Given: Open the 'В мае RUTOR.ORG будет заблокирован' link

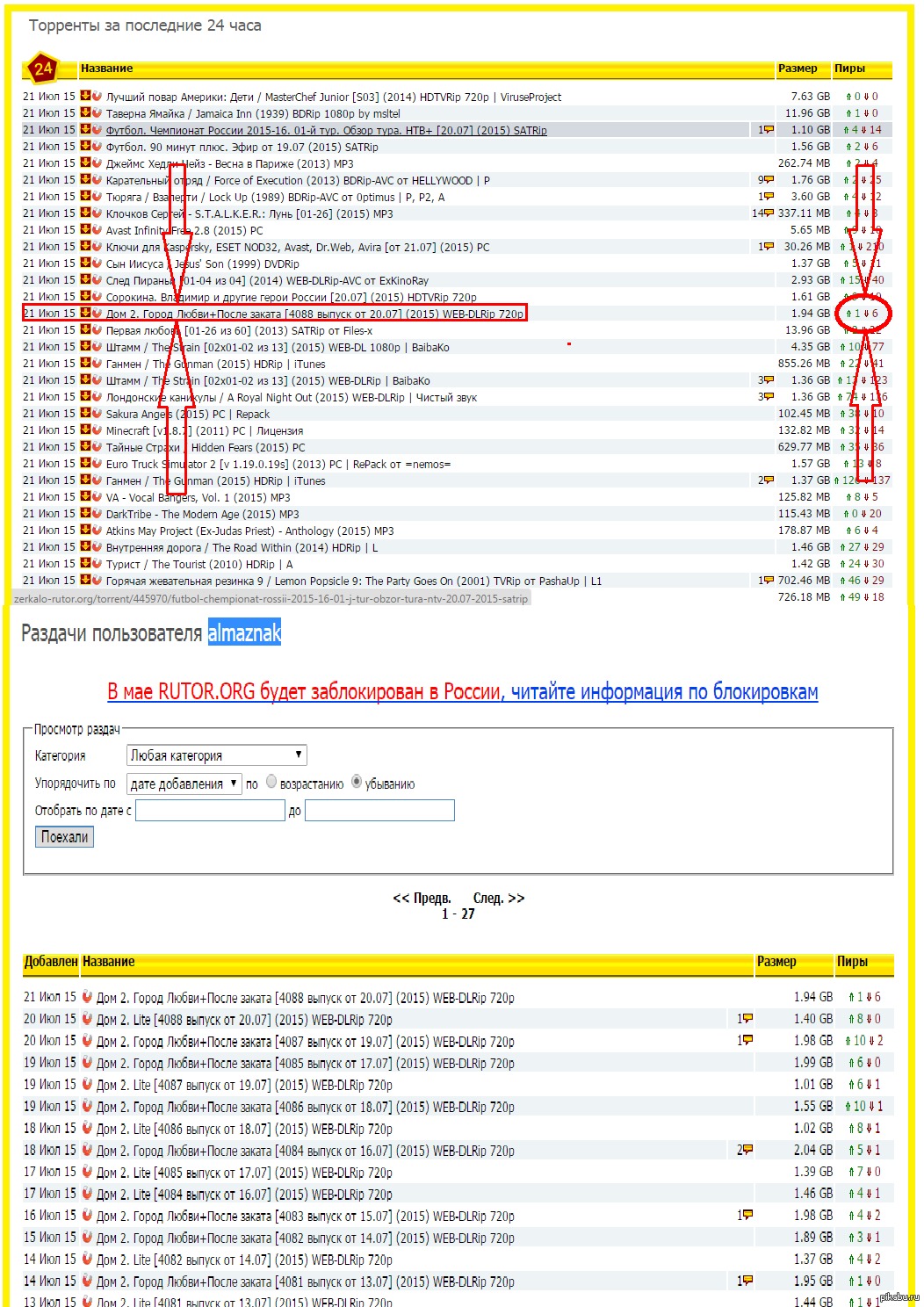Looking at the screenshot, I should click(305, 692).
